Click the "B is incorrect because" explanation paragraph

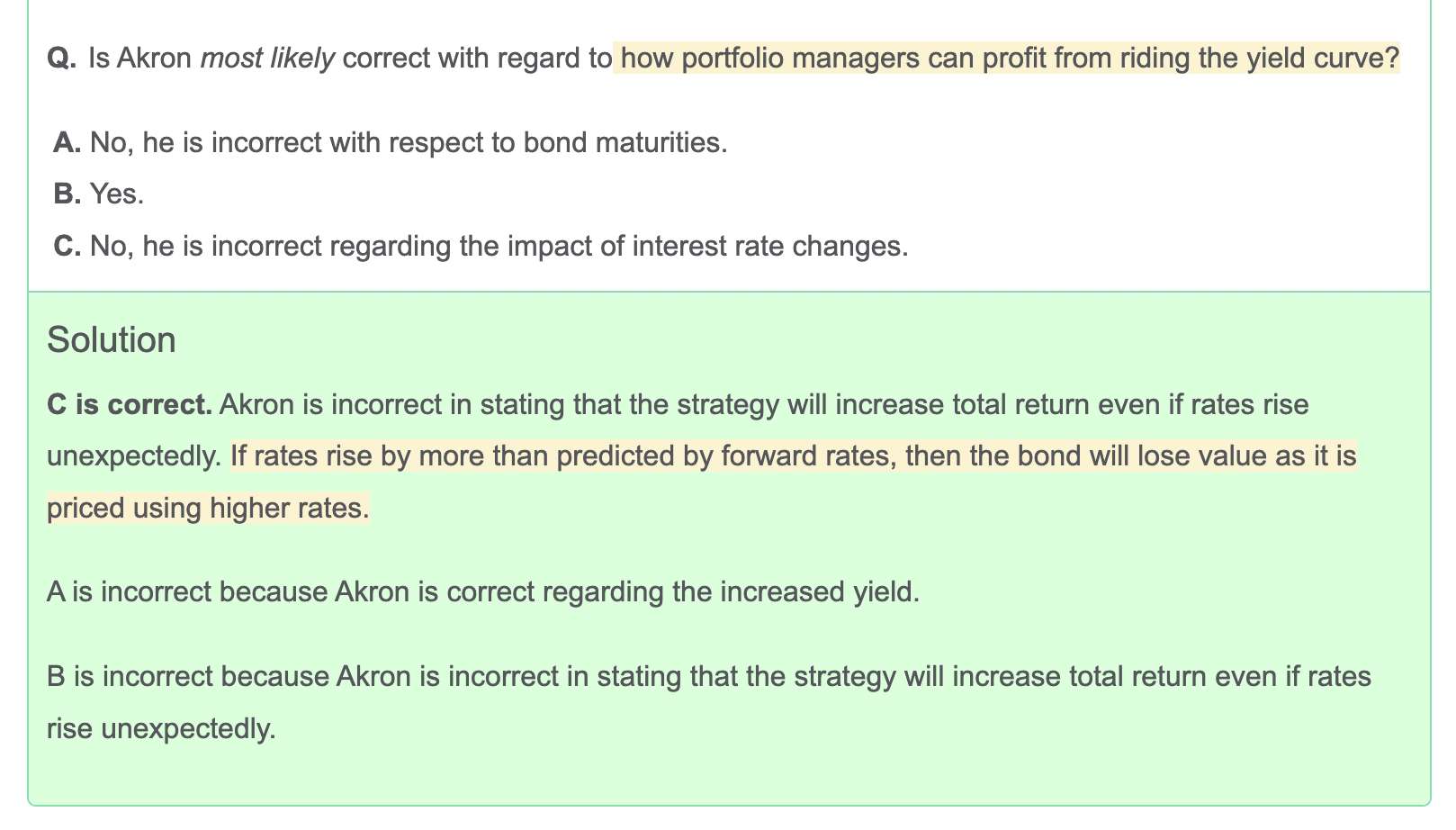(x=708, y=676)
